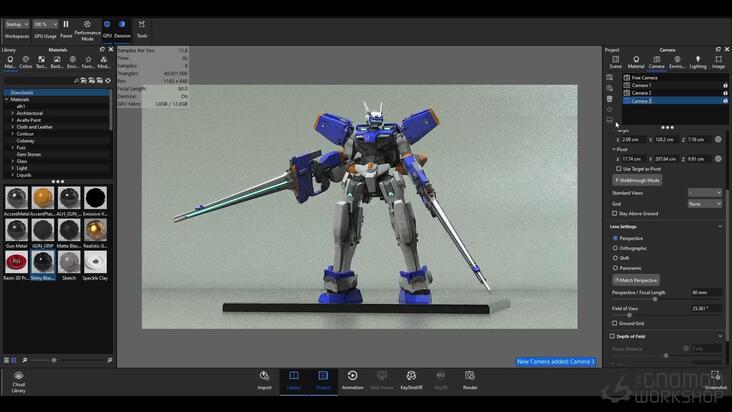Open the Image tab in Project
Image resolution: width=732 pixels, height=412 pixels.
coord(718,62)
